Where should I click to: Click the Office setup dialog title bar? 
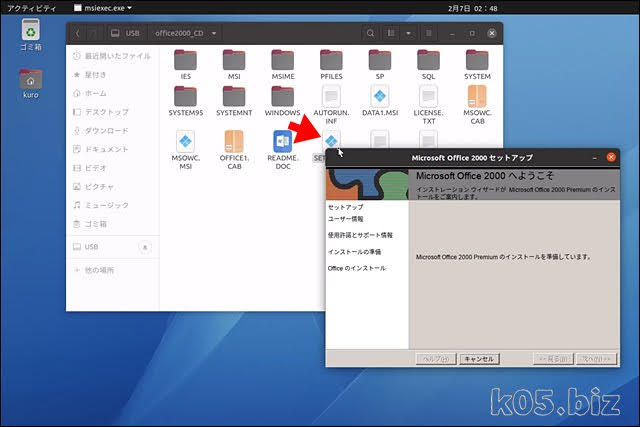(x=472, y=158)
